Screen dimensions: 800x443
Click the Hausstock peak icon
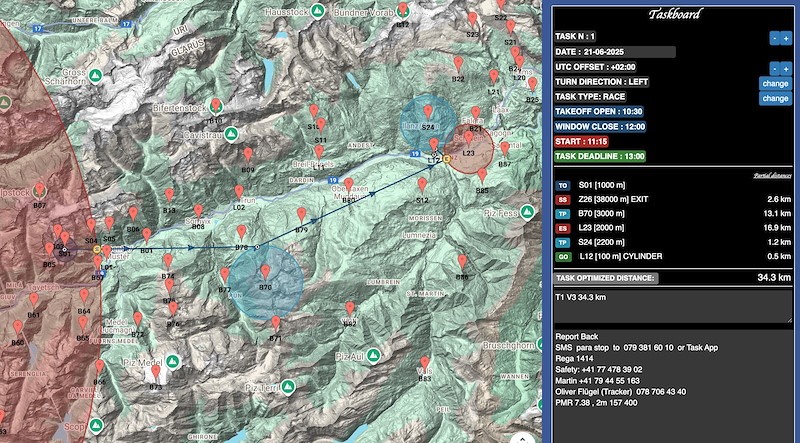click(x=317, y=11)
